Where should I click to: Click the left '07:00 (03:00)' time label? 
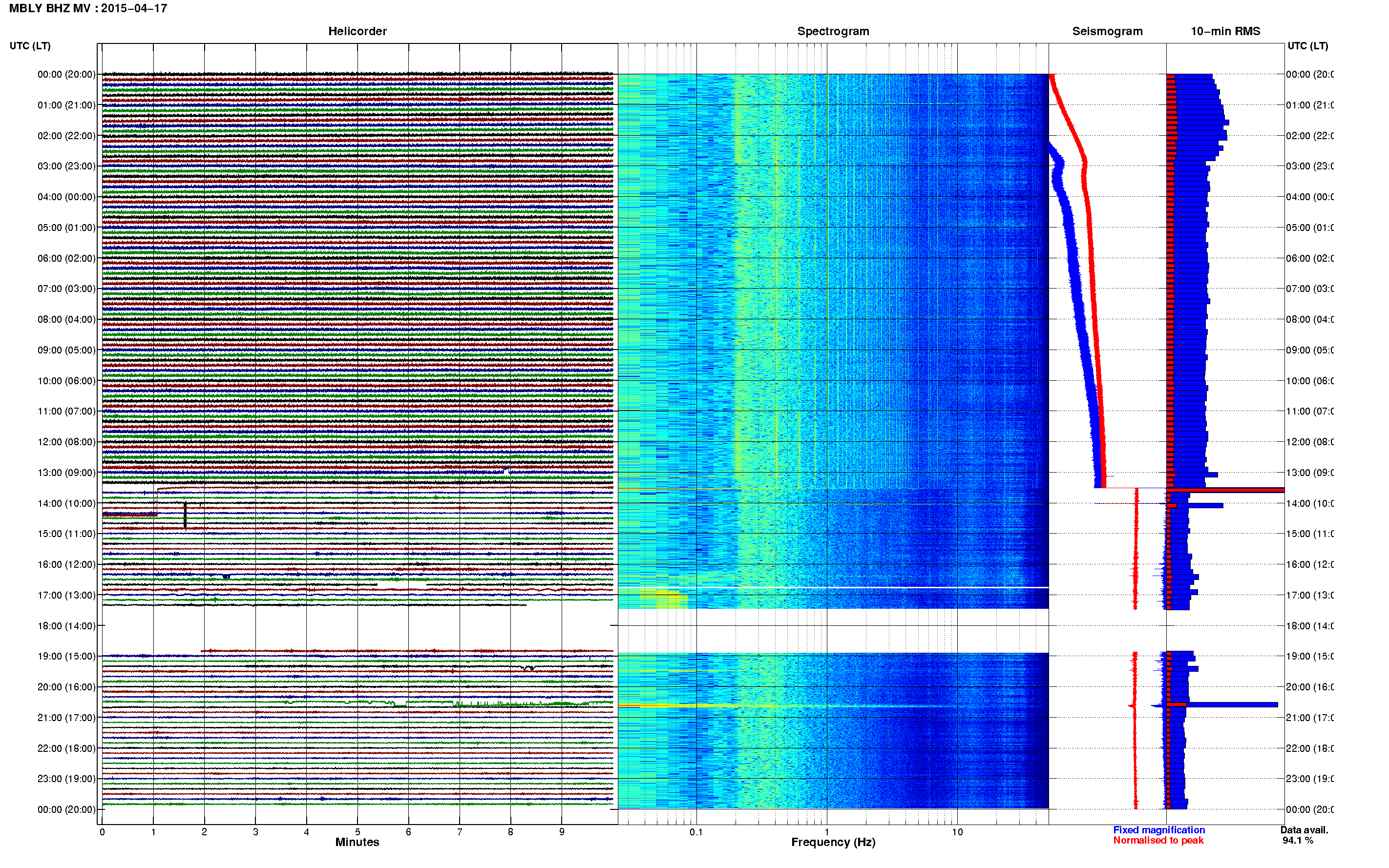pos(66,288)
